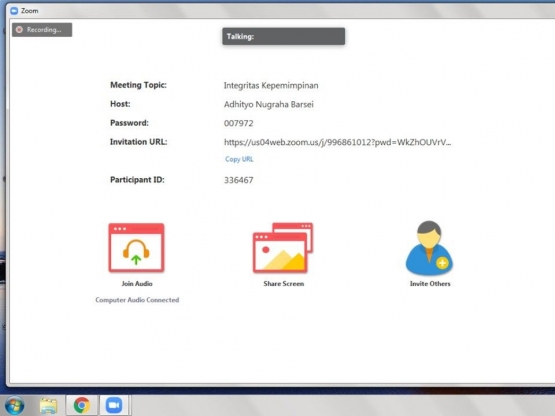Click the Invite Others label

pyautogui.click(x=430, y=284)
